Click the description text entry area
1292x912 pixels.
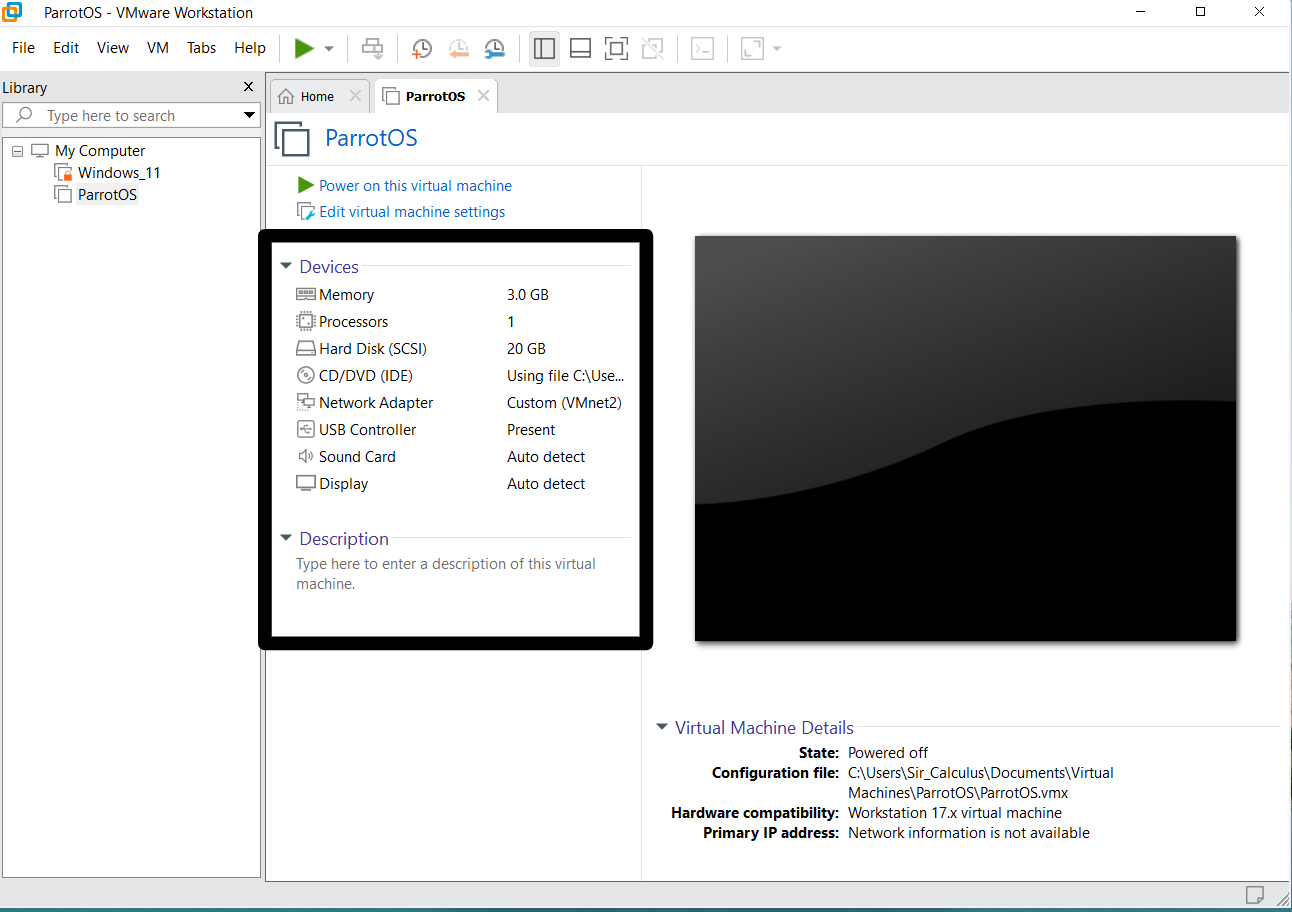point(446,574)
